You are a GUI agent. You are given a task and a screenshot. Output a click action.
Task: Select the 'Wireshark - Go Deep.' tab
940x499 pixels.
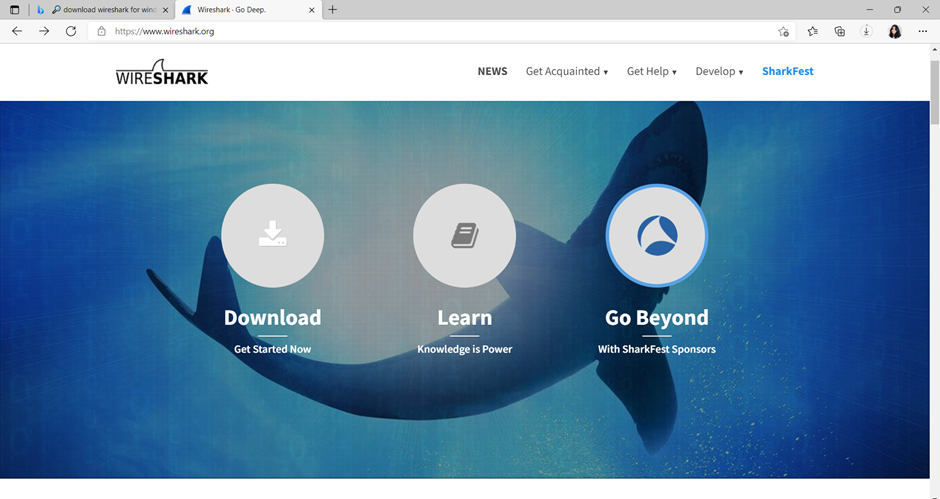click(249, 10)
